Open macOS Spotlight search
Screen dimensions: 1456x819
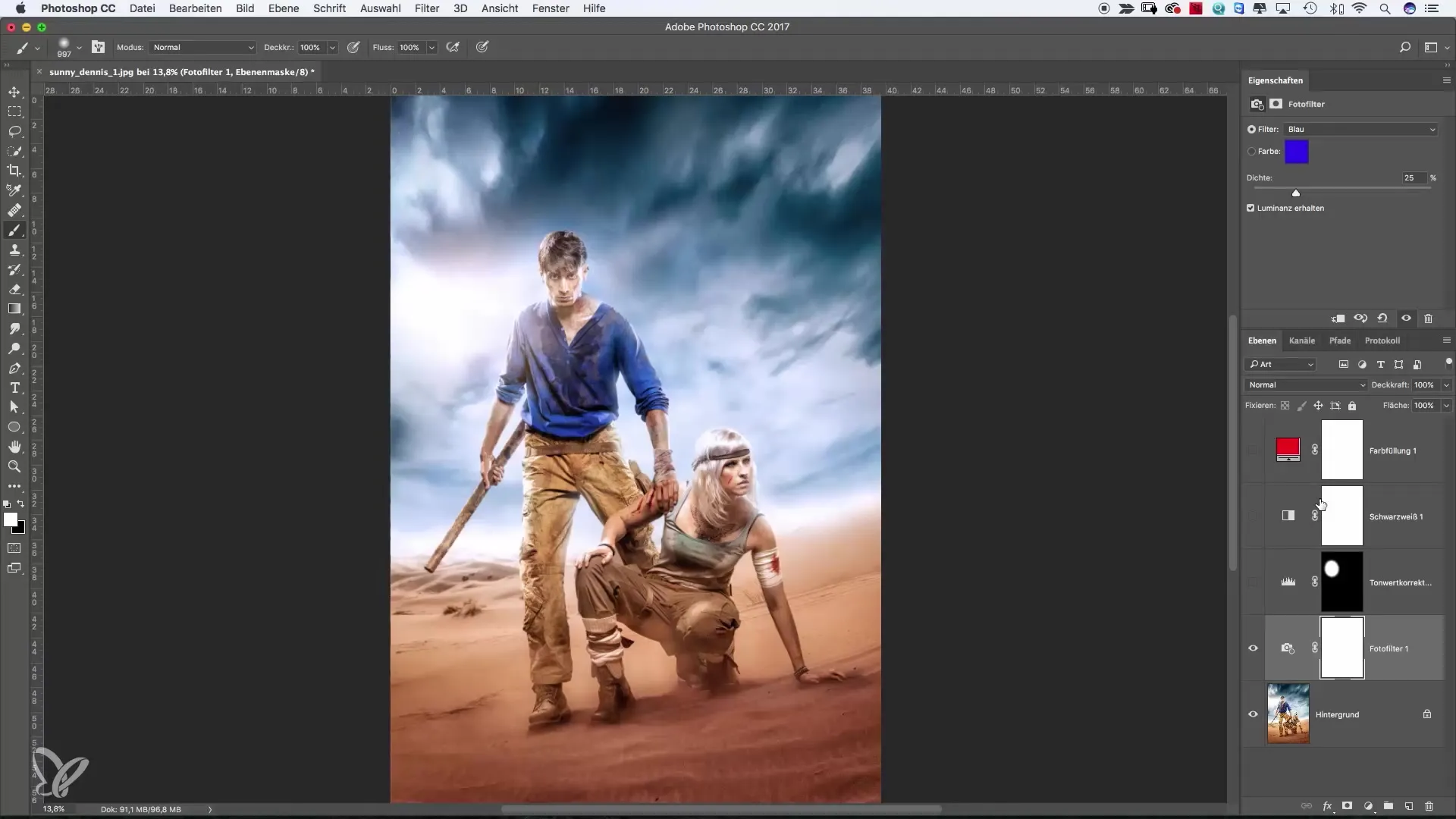(1385, 8)
